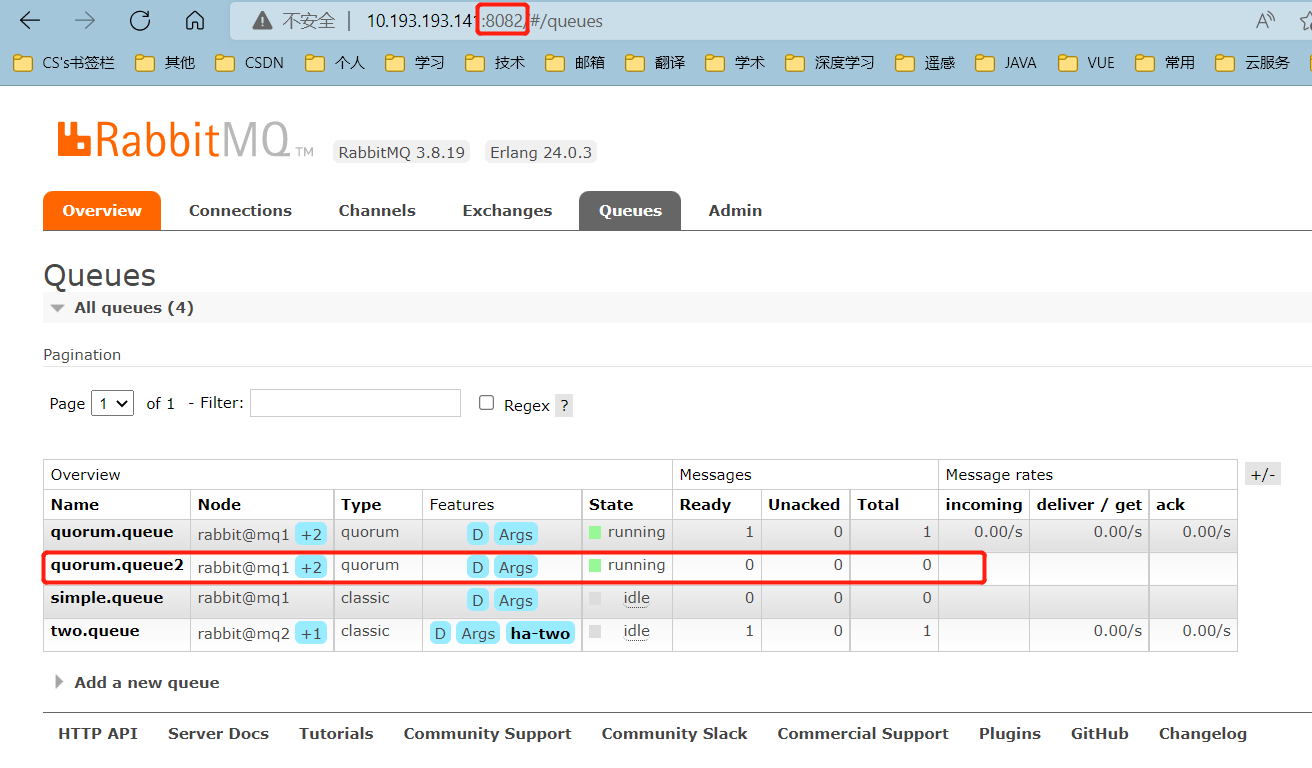The width and height of the screenshot is (1312, 768).
Task: Open the GitHub footer link
Action: (1100, 733)
